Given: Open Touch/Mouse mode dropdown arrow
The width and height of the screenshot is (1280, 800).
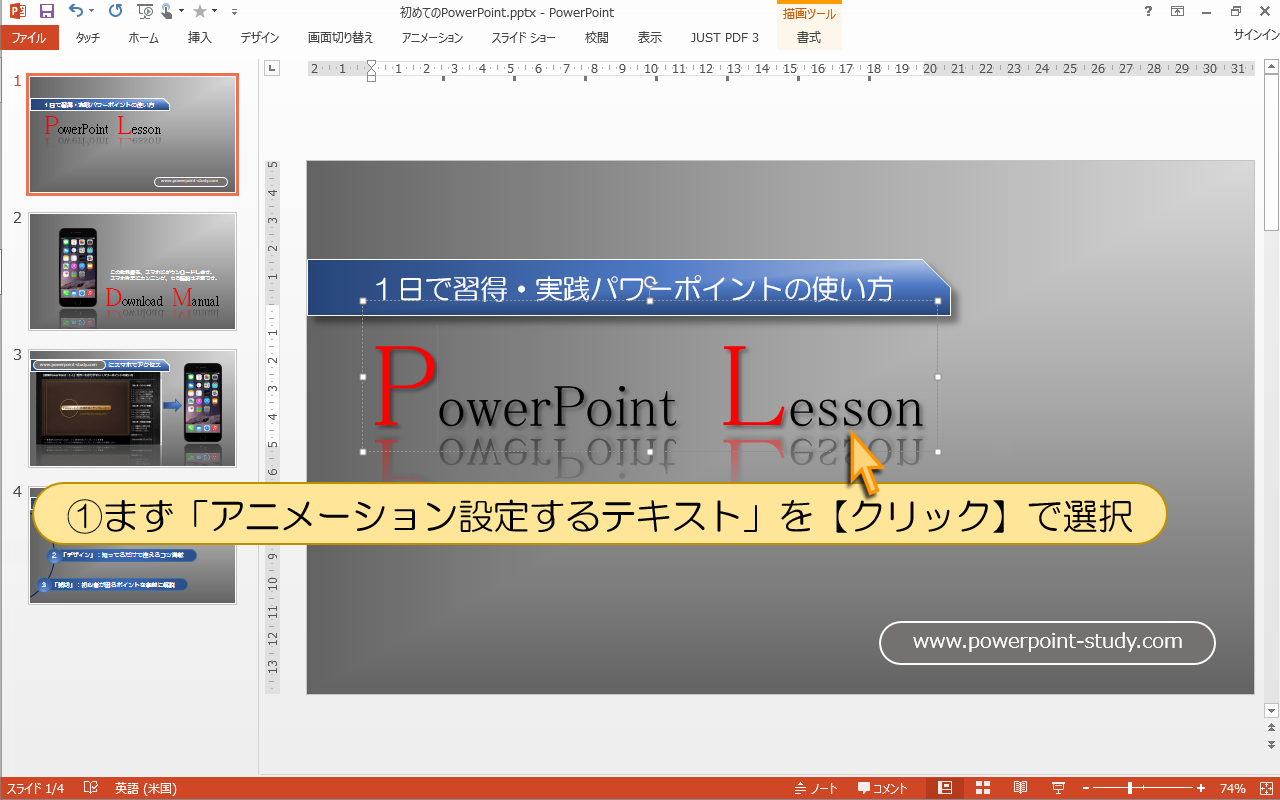Looking at the screenshot, I should pyautogui.click(x=180, y=12).
